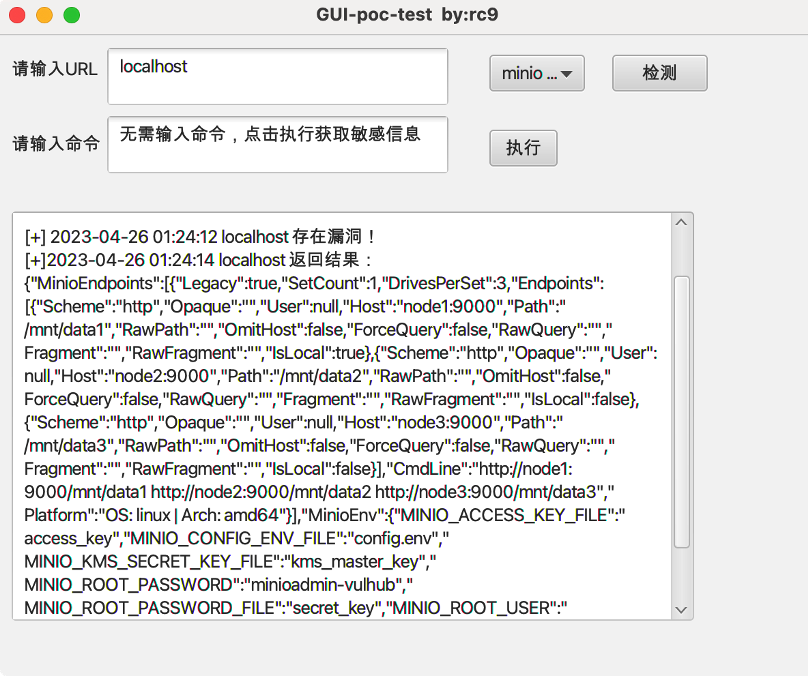Click the 执行 button

pos(523,148)
